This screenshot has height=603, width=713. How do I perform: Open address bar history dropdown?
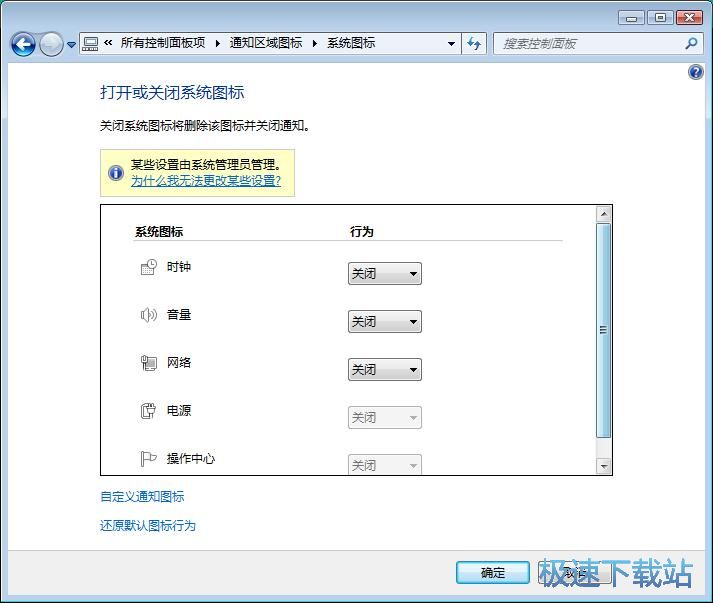click(451, 44)
